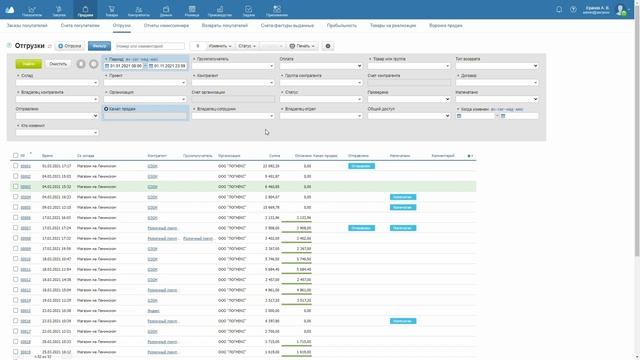Open the Общий доступ filter dropdown
Screen dimensions: 640x360
(409, 116)
